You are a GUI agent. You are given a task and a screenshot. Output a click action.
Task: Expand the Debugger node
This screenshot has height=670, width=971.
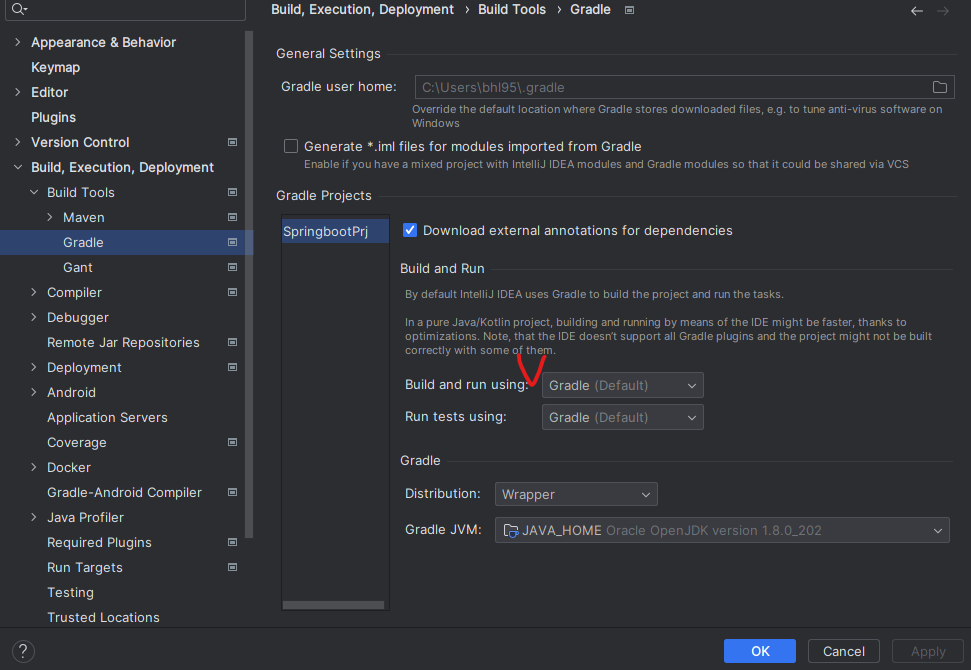pyautogui.click(x=34, y=317)
